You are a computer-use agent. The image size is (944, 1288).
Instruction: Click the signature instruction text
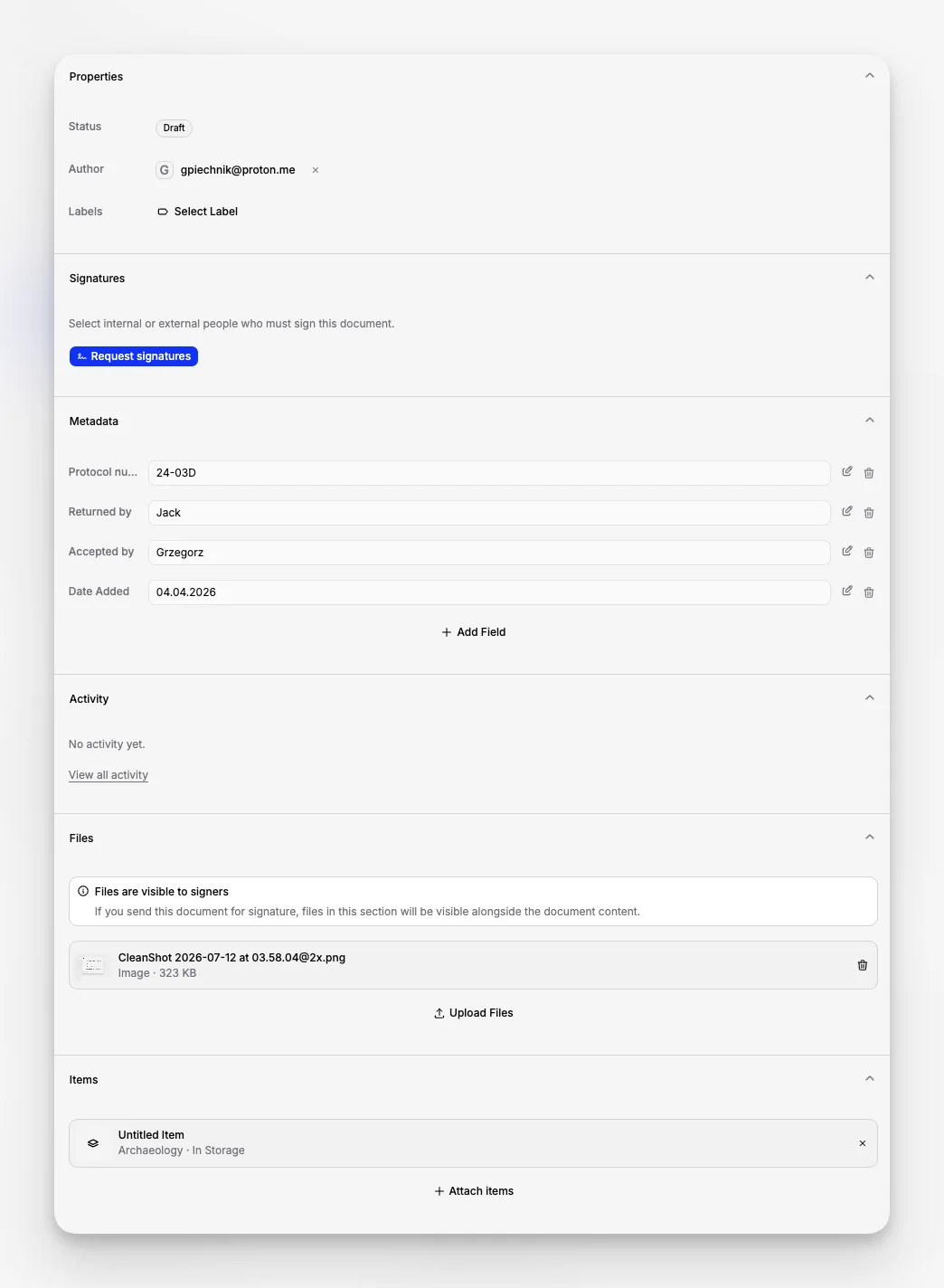(x=231, y=324)
